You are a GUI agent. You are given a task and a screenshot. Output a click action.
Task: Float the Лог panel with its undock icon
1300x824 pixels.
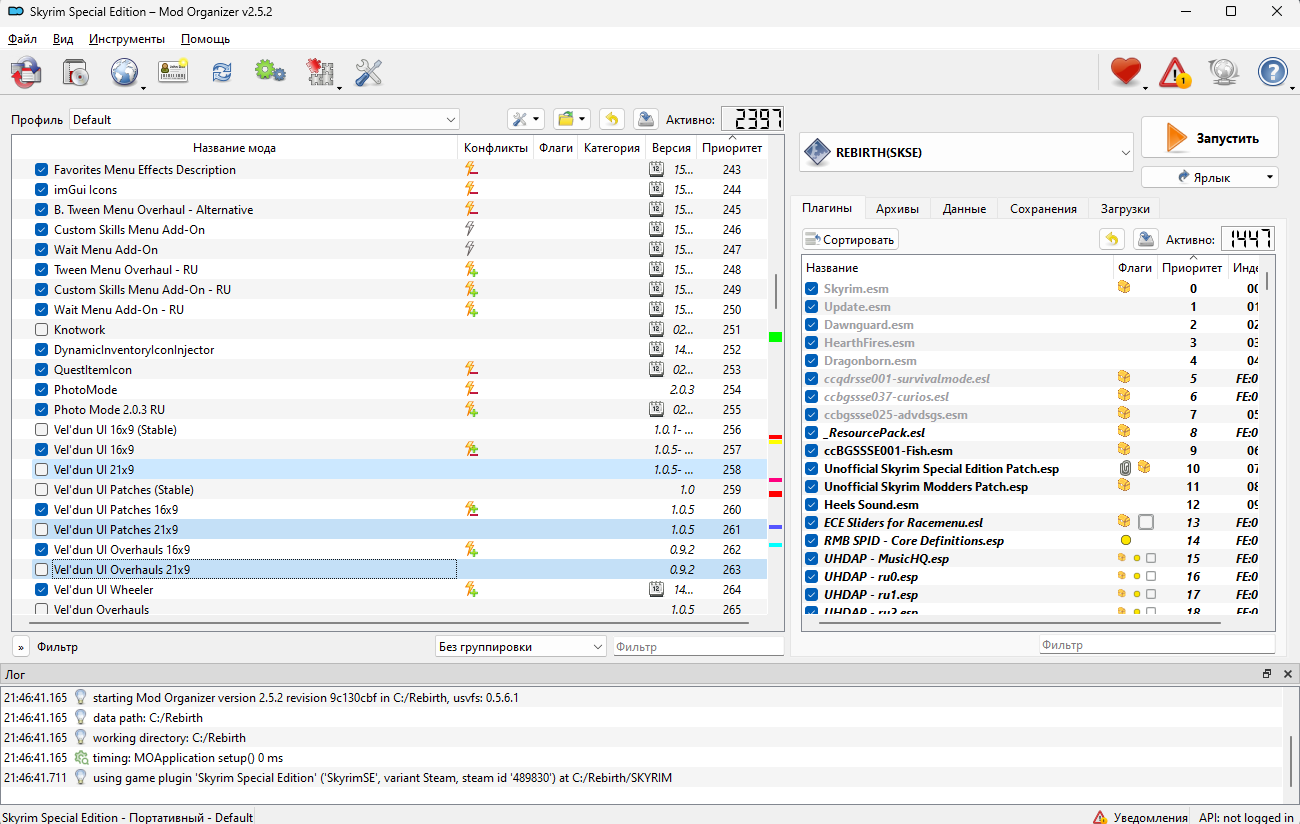(x=1267, y=674)
